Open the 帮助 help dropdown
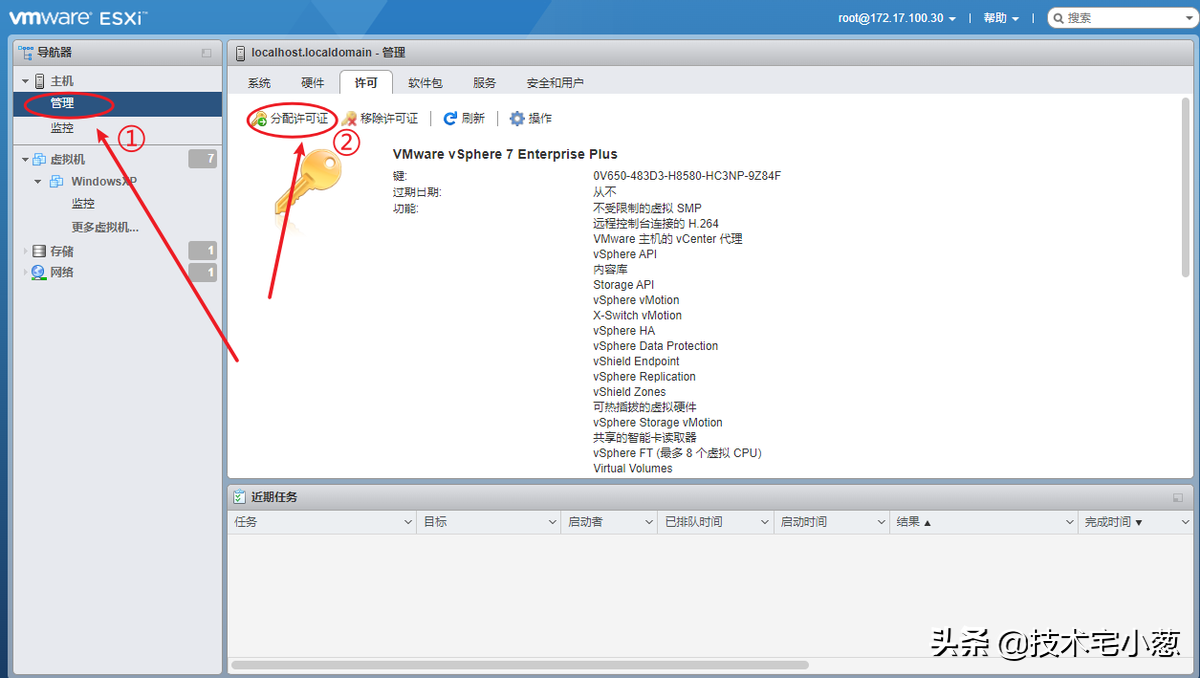The width and height of the screenshot is (1200, 678). click(1000, 17)
